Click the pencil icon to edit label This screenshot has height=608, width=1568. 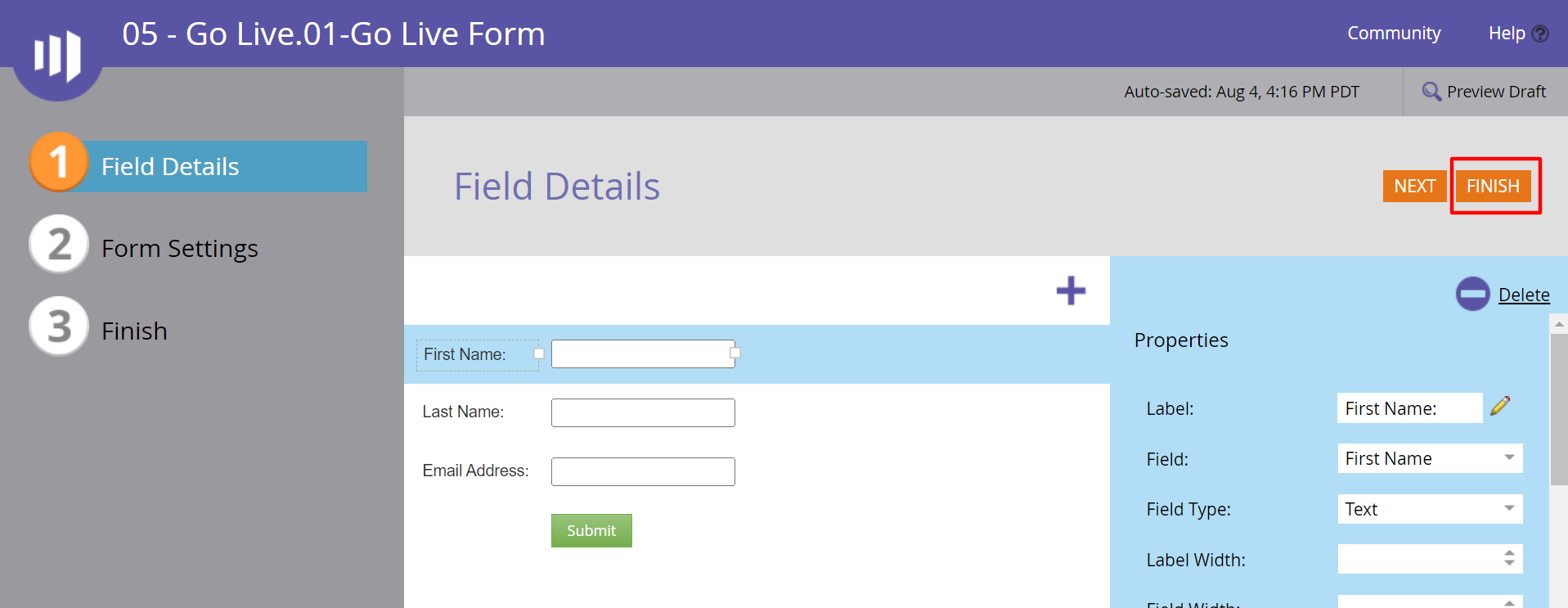coord(1500,406)
